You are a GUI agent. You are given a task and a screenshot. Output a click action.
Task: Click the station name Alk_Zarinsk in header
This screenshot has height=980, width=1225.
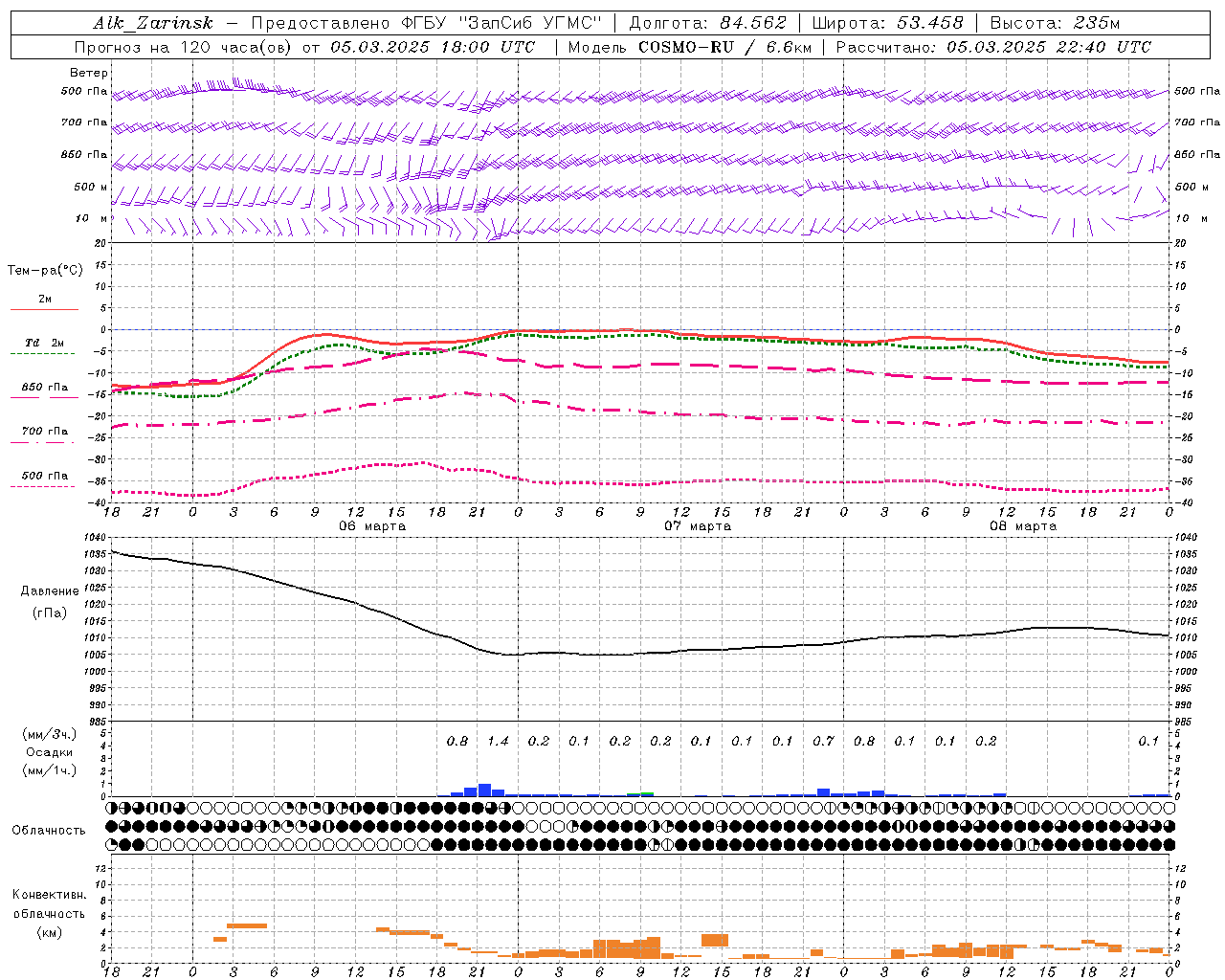pyautogui.click(x=153, y=23)
